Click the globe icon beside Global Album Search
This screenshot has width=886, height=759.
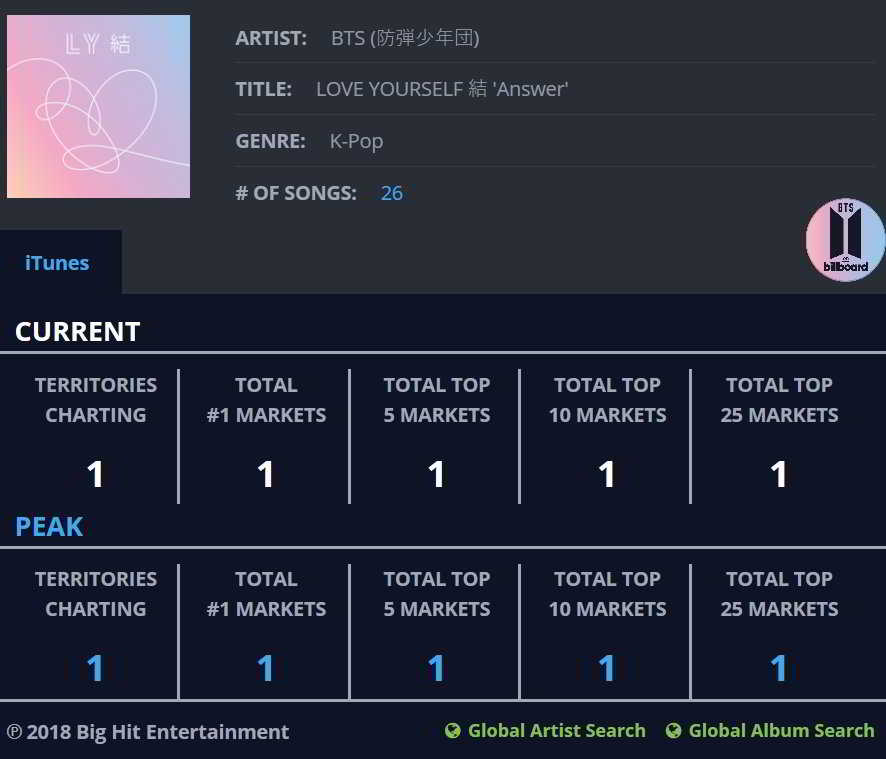(x=674, y=731)
